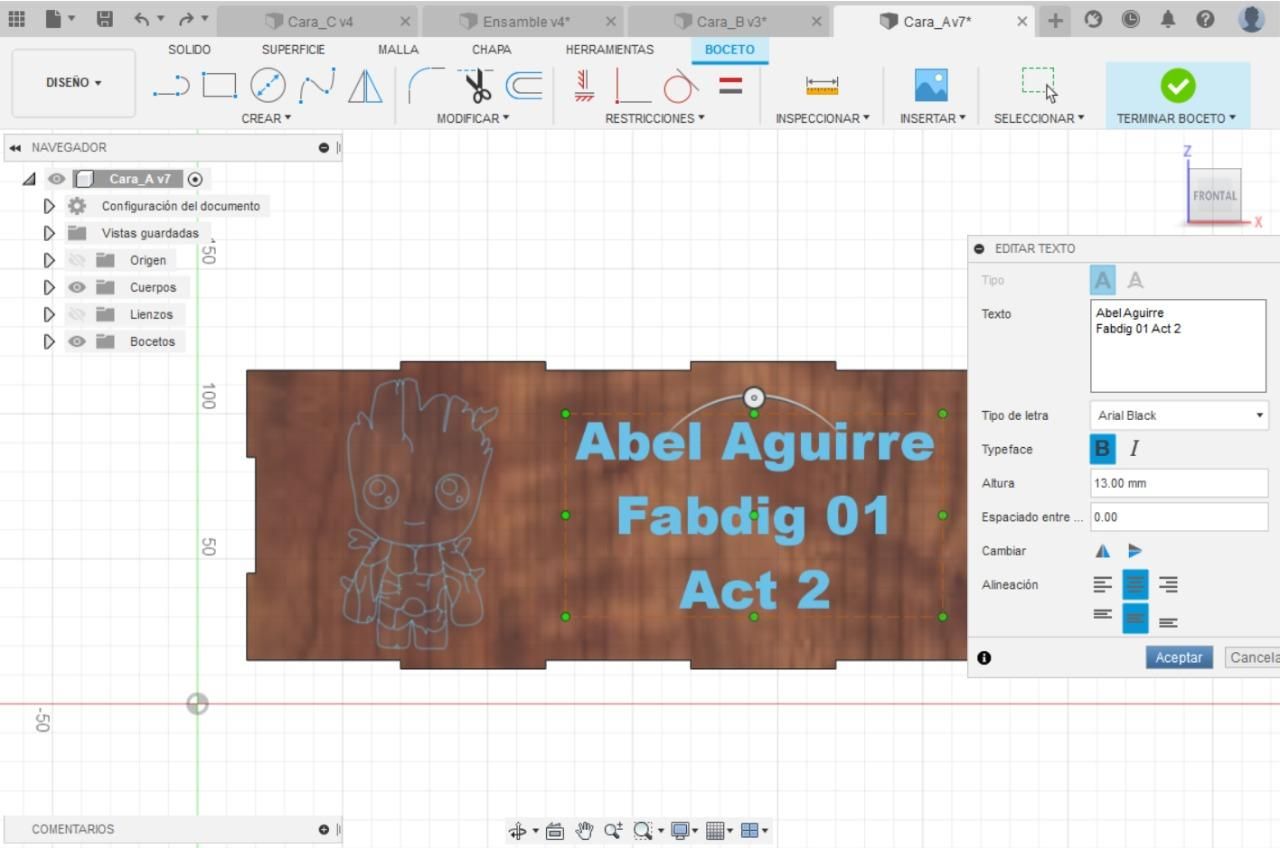The height and width of the screenshot is (848, 1280).
Task: Align text right horizontally
Action: click(1168, 585)
